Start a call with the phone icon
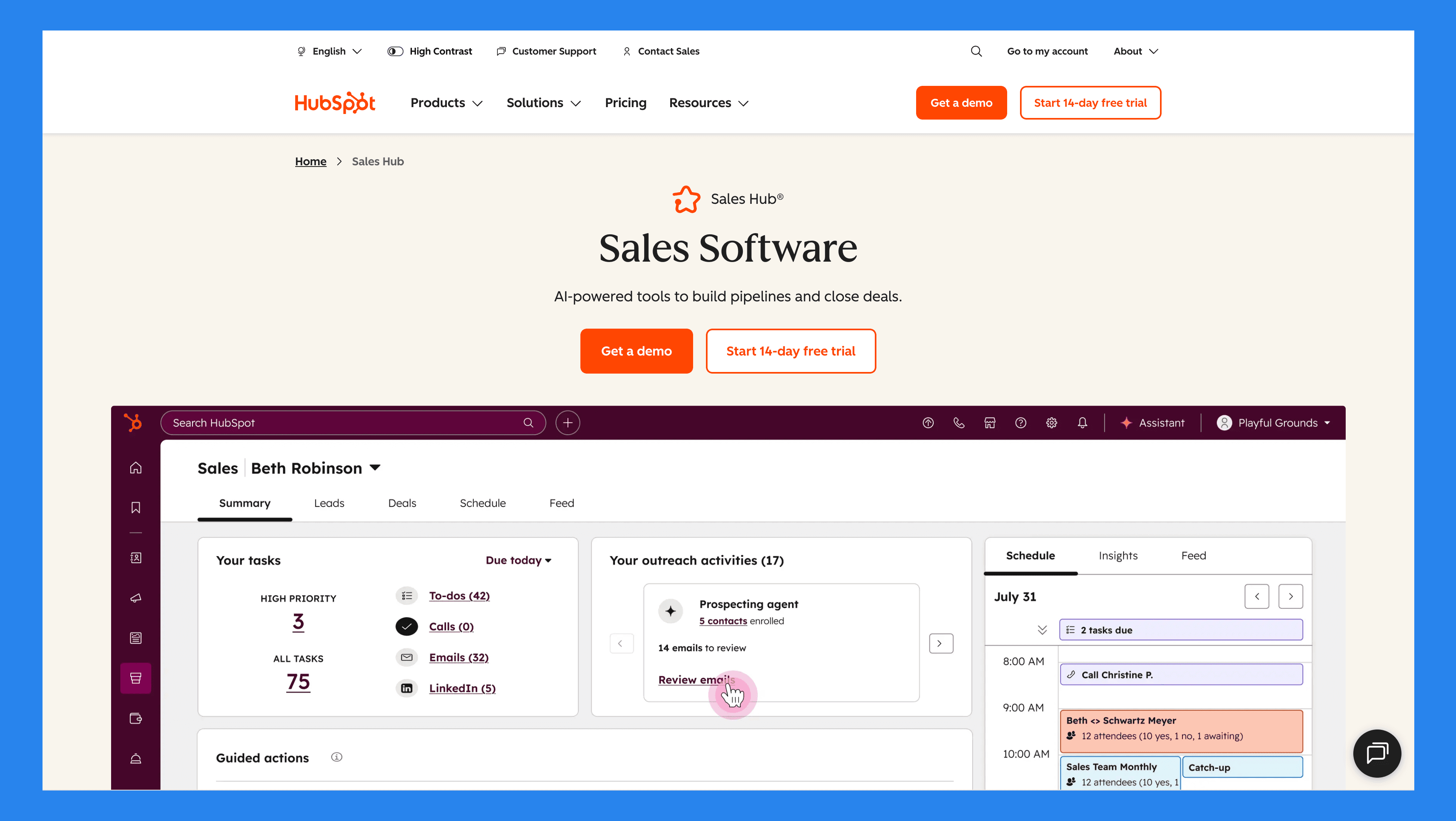Image resolution: width=1456 pixels, height=821 pixels. [x=959, y=423]
